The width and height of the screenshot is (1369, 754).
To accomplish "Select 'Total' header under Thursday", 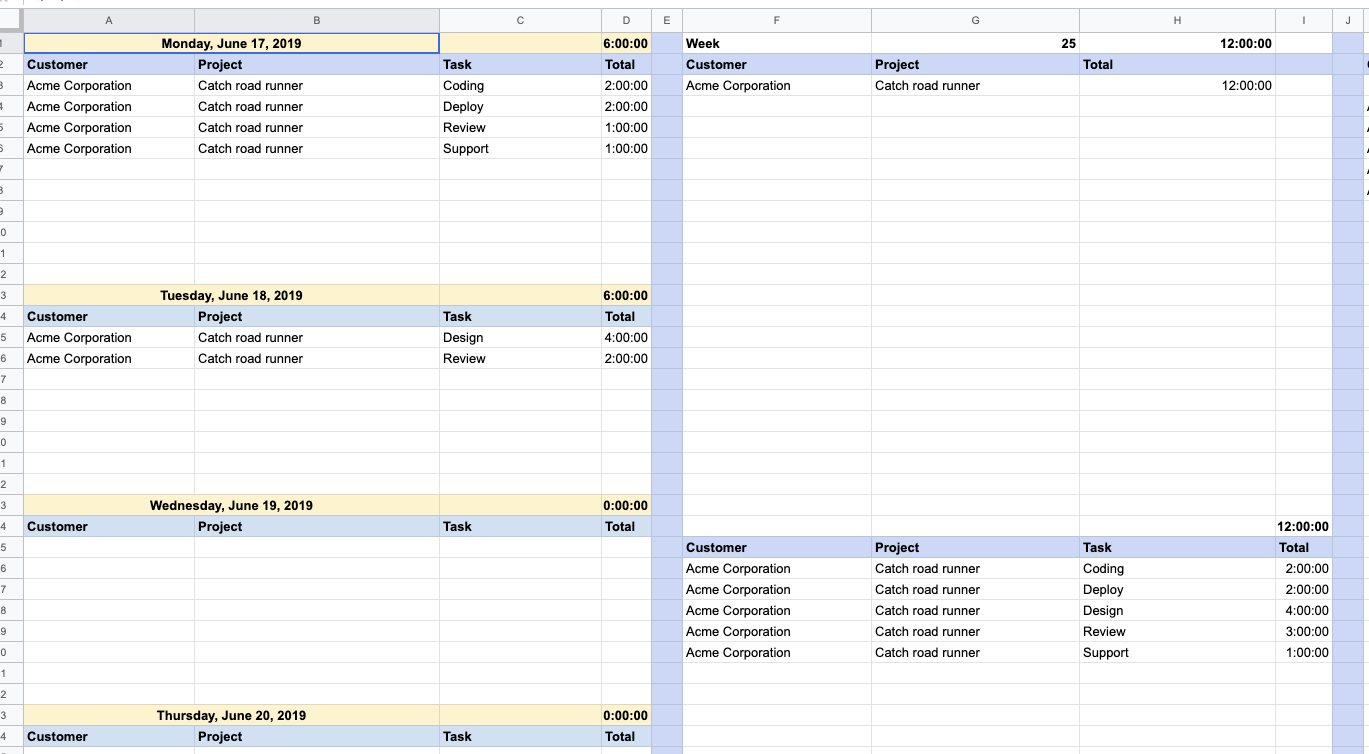I will (626, 737).
